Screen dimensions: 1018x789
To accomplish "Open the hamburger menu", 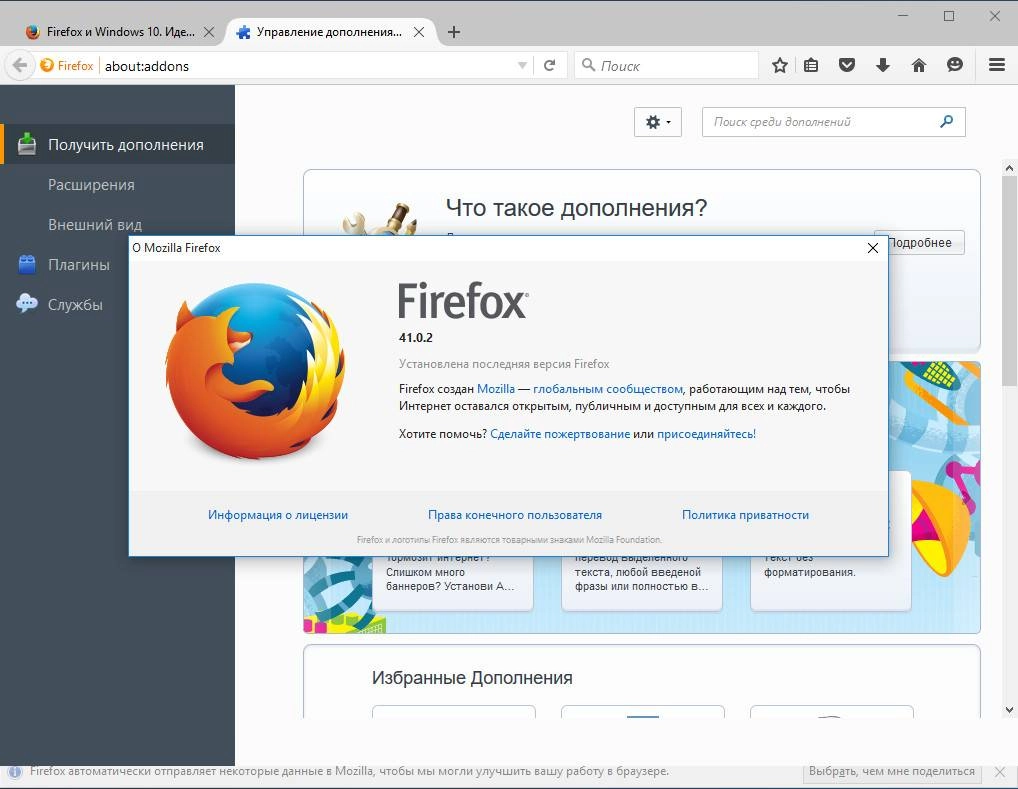I will [997, 65].
